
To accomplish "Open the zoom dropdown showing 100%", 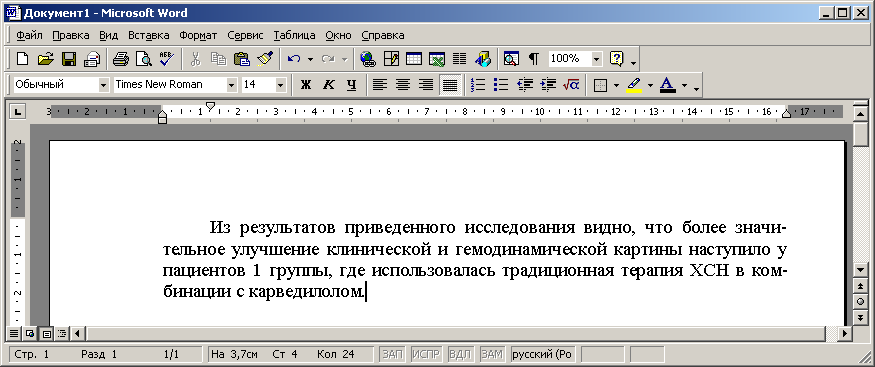I will (x=597, y=58).
